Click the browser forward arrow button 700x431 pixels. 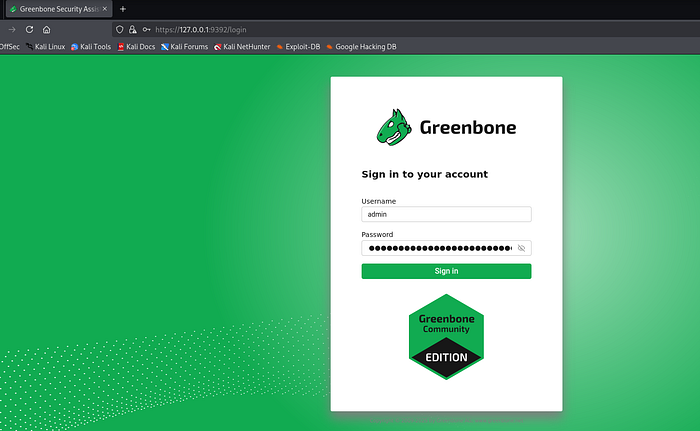click(x=12, y=29)
